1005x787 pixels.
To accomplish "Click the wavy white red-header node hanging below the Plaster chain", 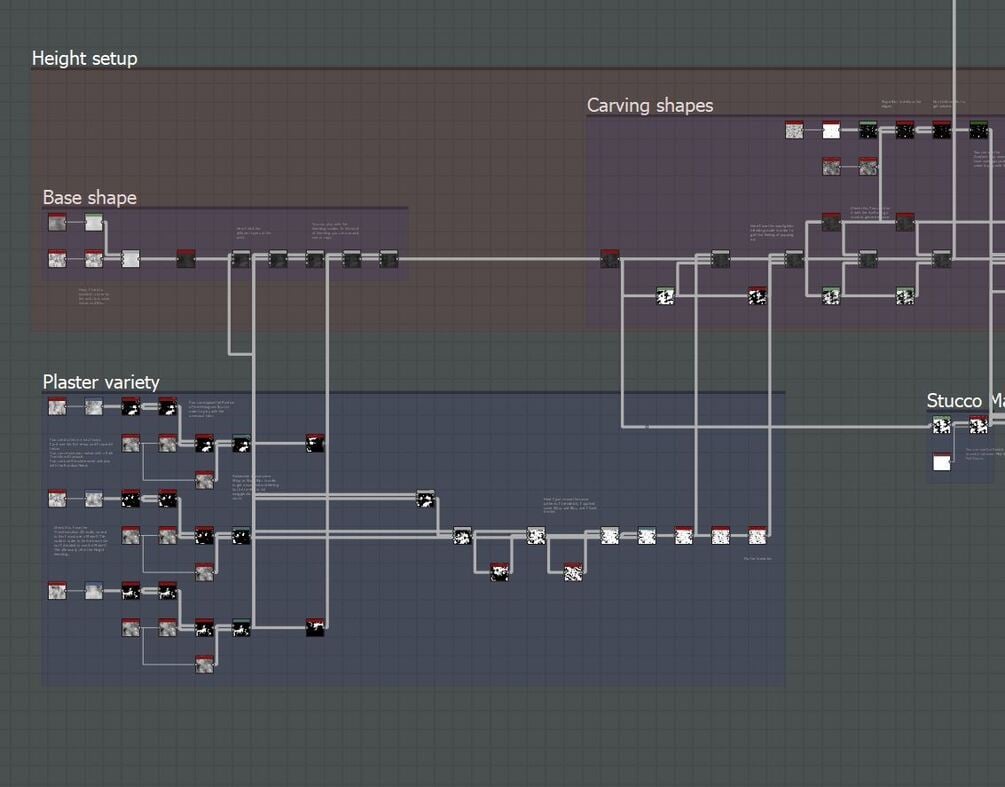I will click(x=573, y=572).
